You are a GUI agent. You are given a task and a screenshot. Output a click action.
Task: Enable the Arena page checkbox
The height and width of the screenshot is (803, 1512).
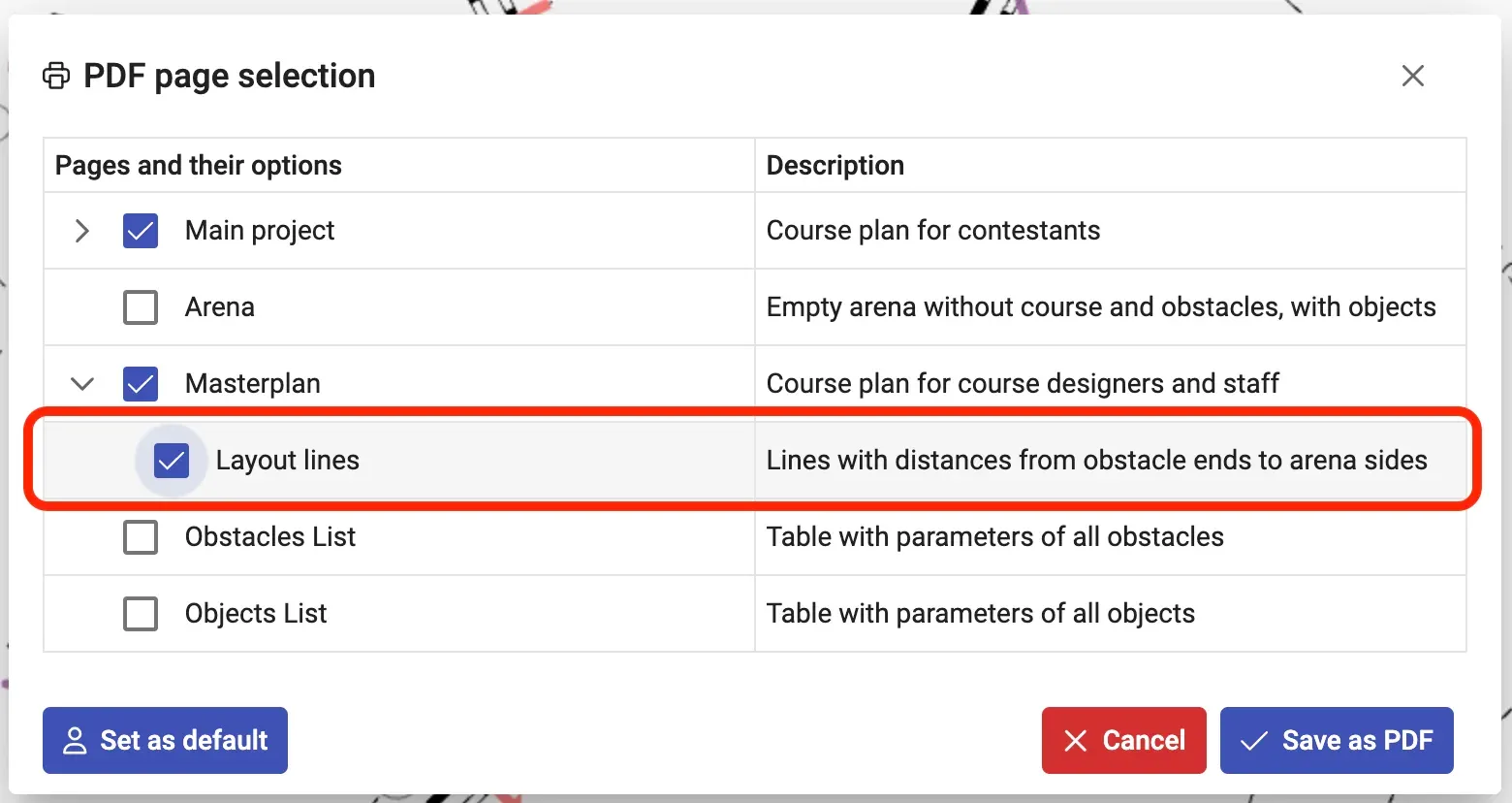coord(141,307)
